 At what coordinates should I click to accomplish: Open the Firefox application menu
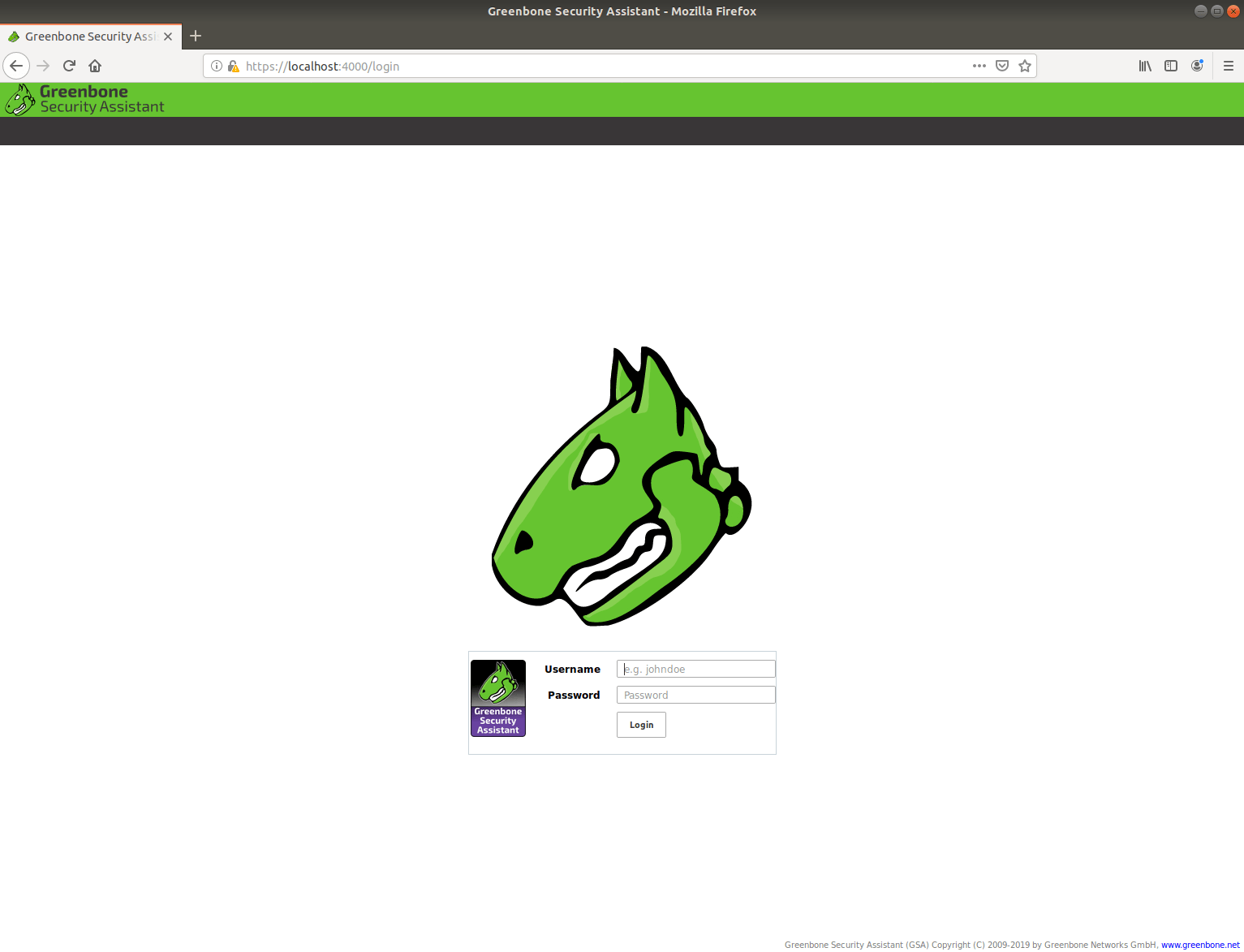1228,66
